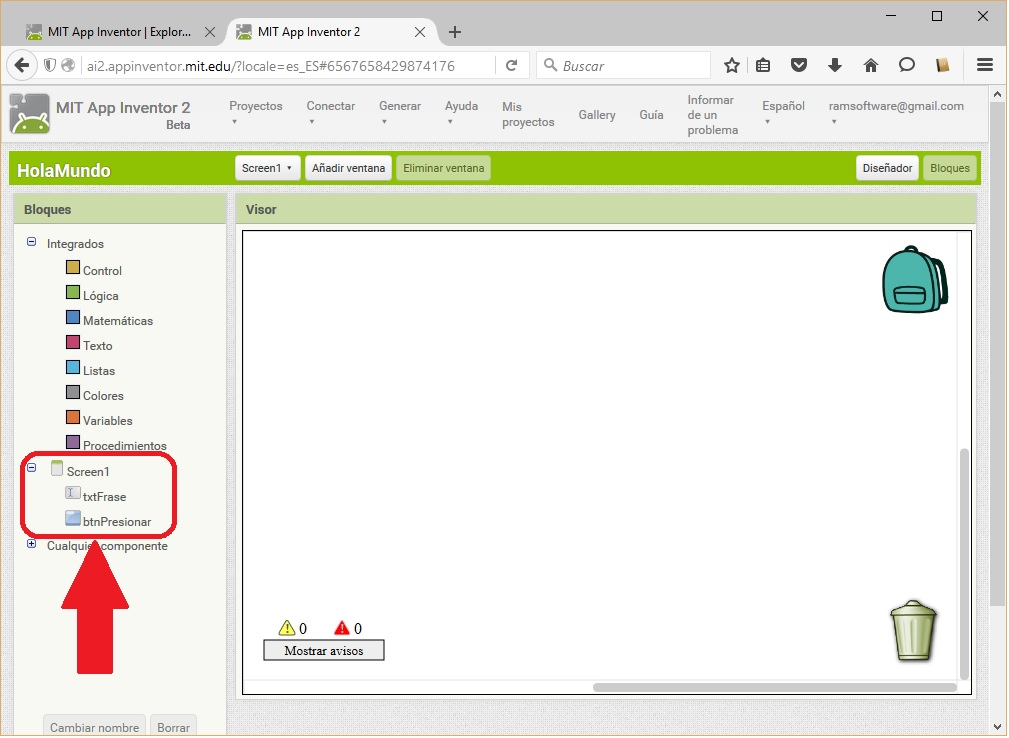Click the trash can icon
Viewport: 1009px width, 738px height.
[x=913, y=630]
